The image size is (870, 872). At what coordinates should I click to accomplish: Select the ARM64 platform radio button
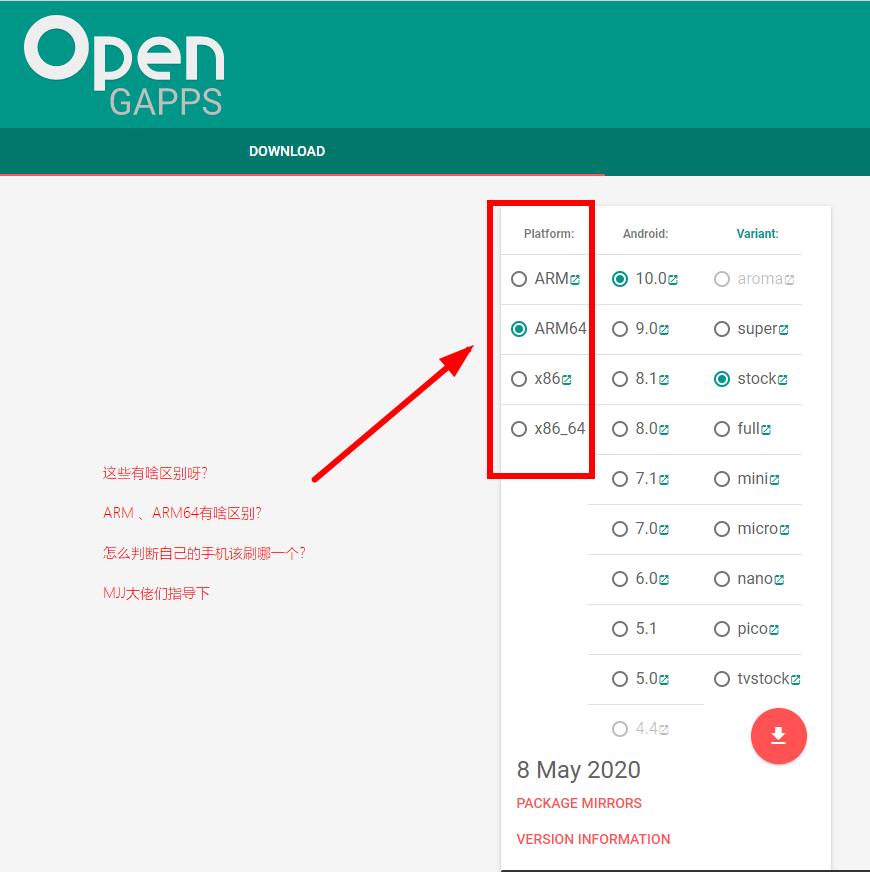pyautogui.click(x=519, y=329)
